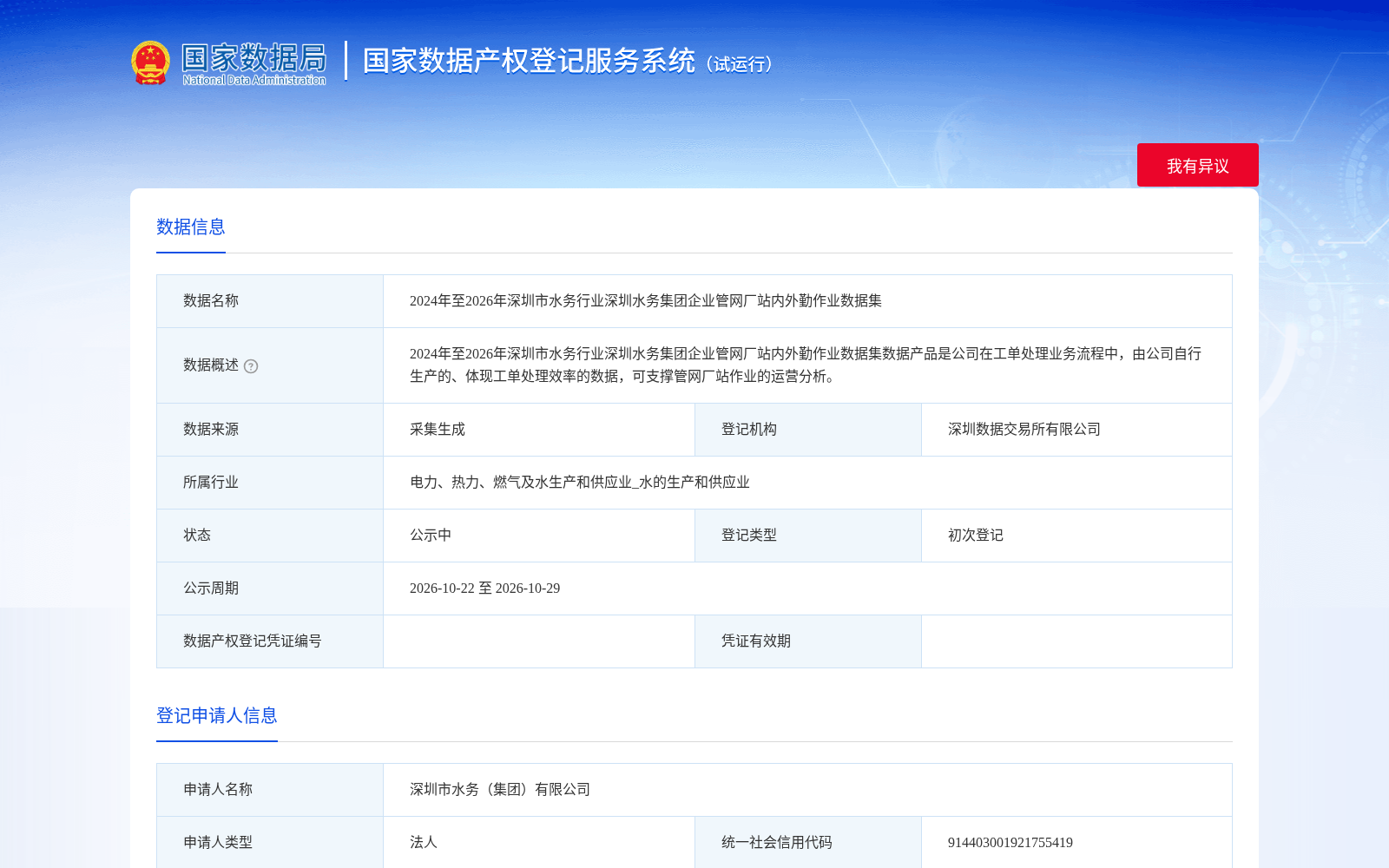Click the 凭证有效期 label cell

pos(808,641)
